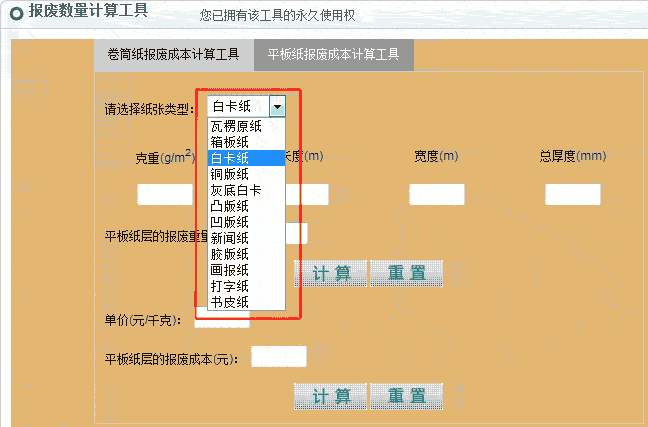
Task: Select 瓦楞原纸 from the paper type list
Action: (236, 126)
